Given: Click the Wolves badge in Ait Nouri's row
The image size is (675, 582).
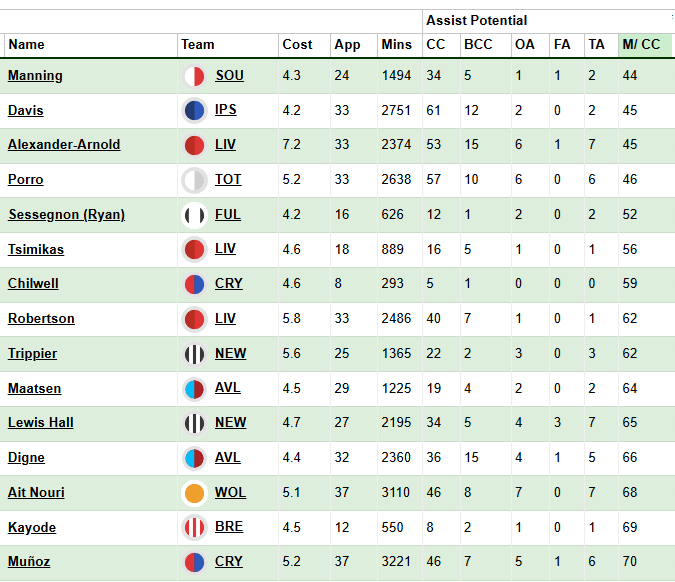Looking at the screenshot, I should pos(195,493).
